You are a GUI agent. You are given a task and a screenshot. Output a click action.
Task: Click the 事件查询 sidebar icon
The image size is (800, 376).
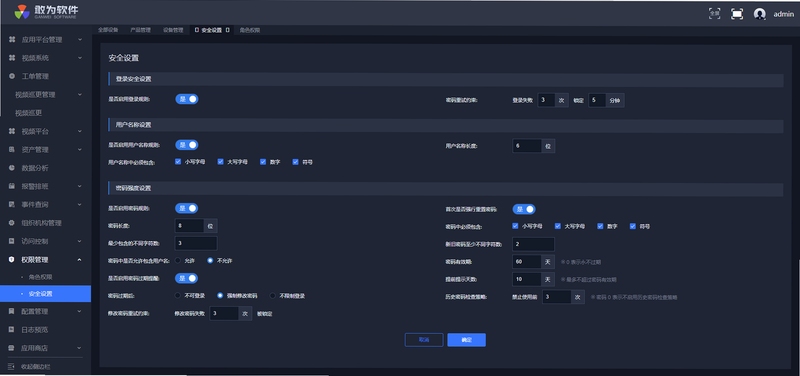[12, 205]
